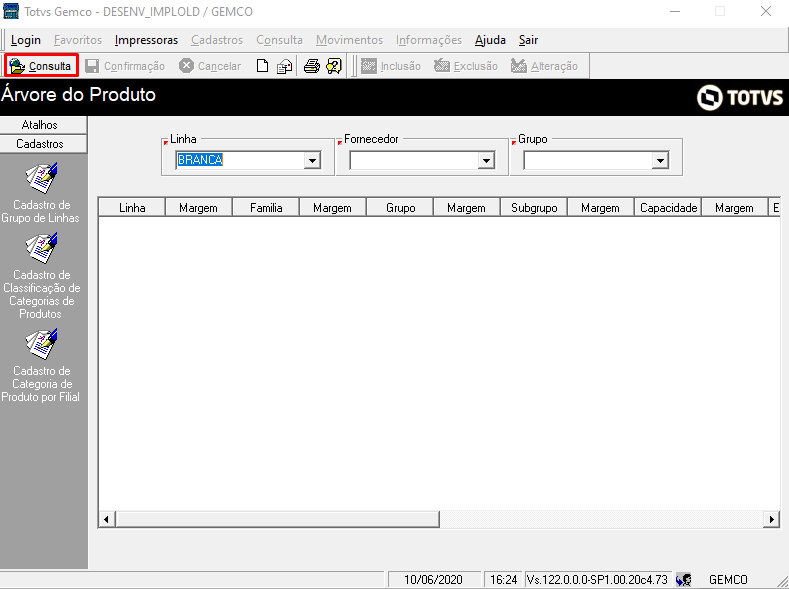Open Cadastro de Classificação de Categorias de Produtos
Screen dimensions: 789x589
tap(41, 276)
